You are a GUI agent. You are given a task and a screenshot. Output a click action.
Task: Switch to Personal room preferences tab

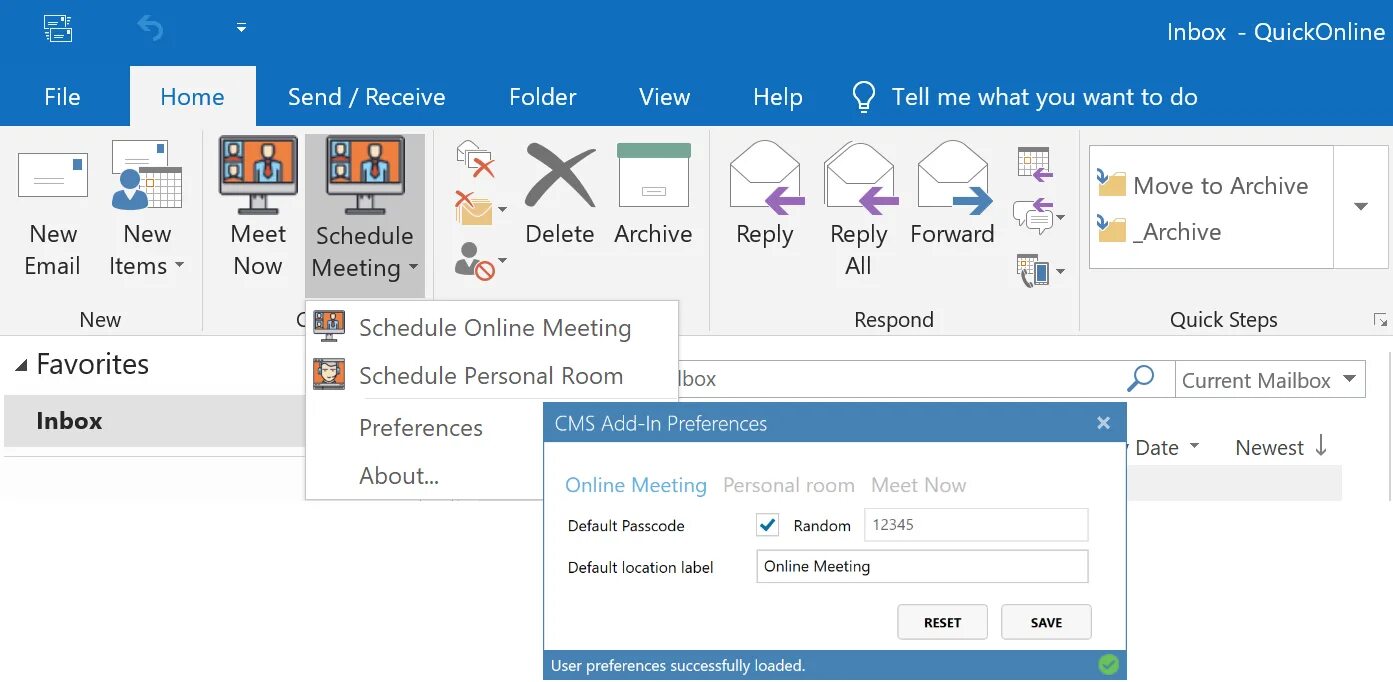click(x=789, y=485)
